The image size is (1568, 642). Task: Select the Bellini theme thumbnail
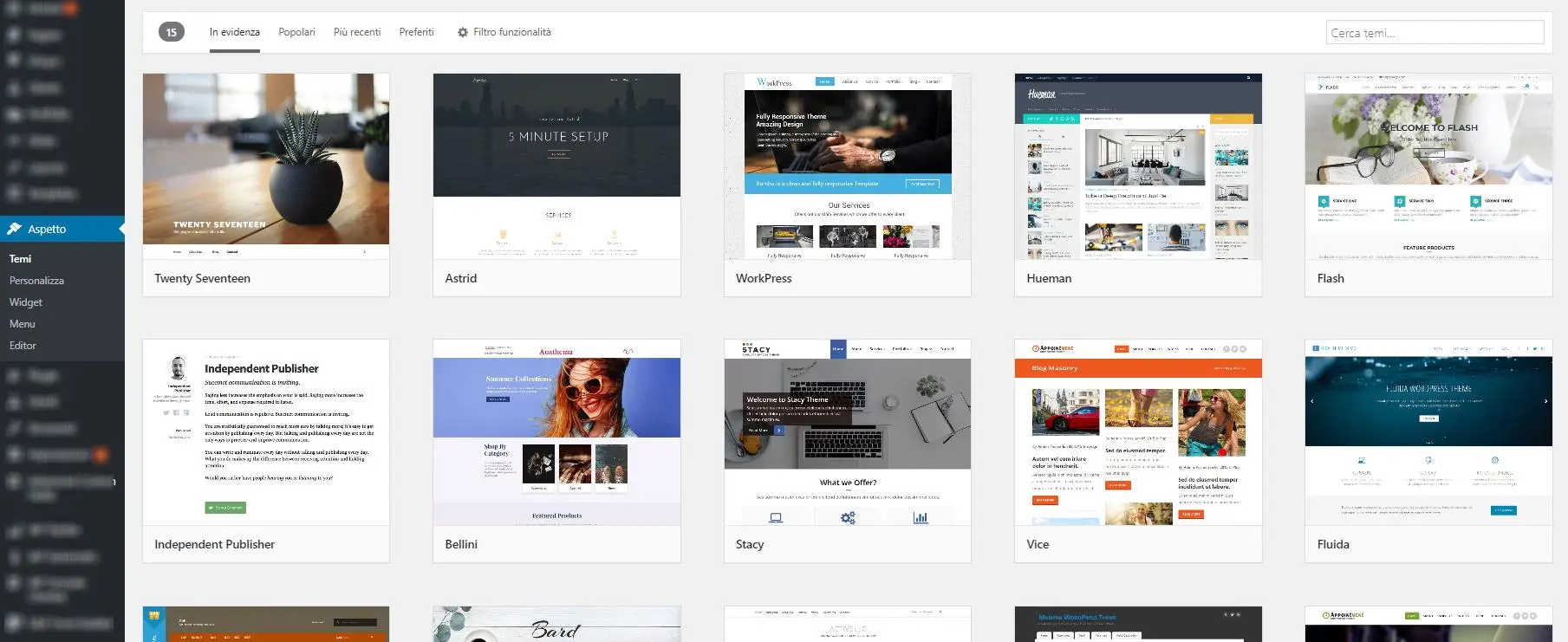(556, 432)
